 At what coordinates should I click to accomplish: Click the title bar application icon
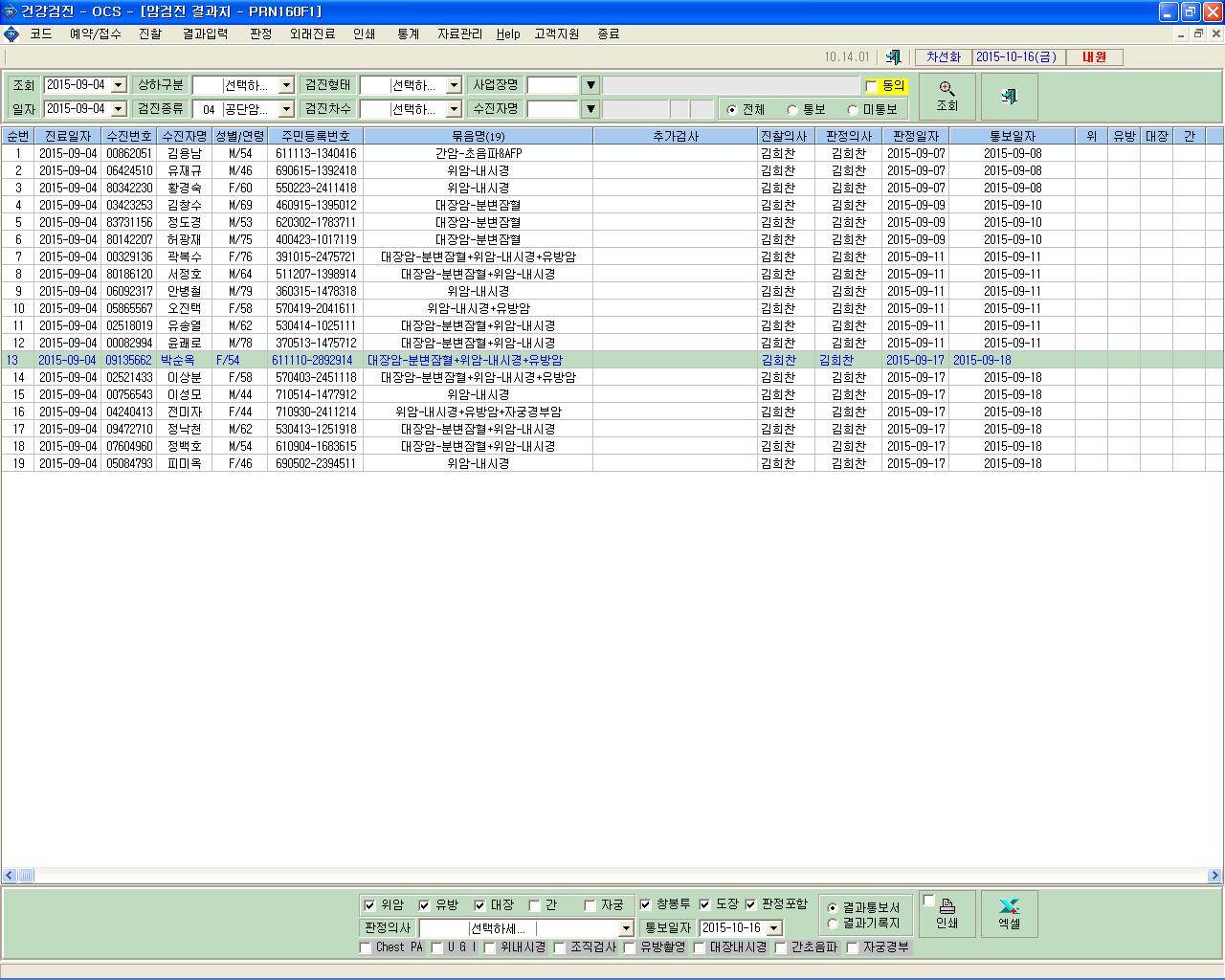[x=10, y=11]
